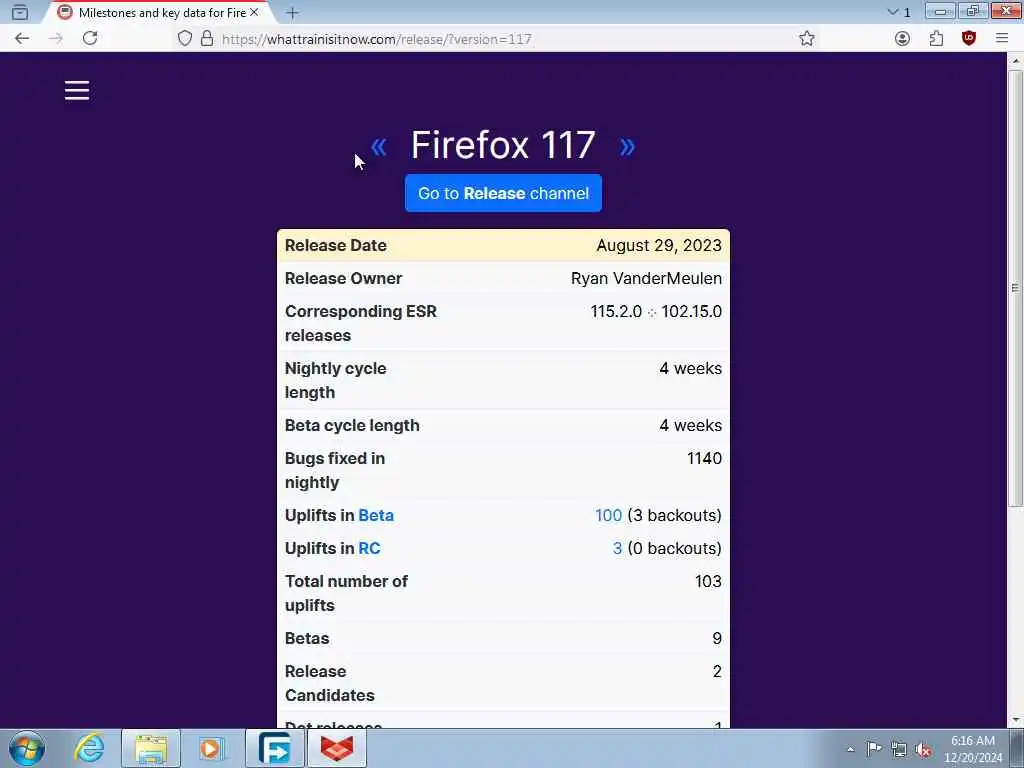This screenshot has height=768, width=1024.
Task: Open the taskbar clock and date
Action: [x=973, y=749]
